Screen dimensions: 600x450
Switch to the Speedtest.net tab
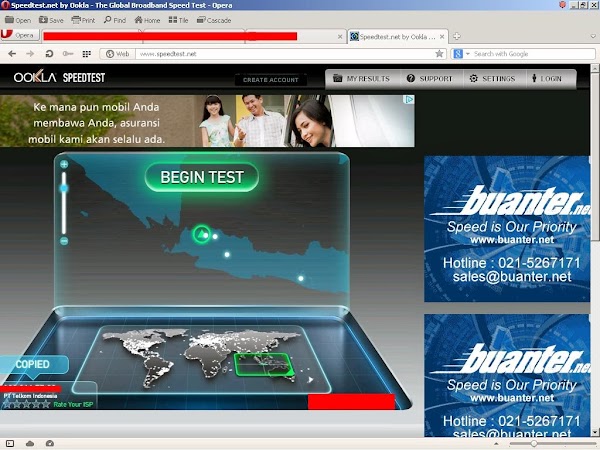(396, 37)
